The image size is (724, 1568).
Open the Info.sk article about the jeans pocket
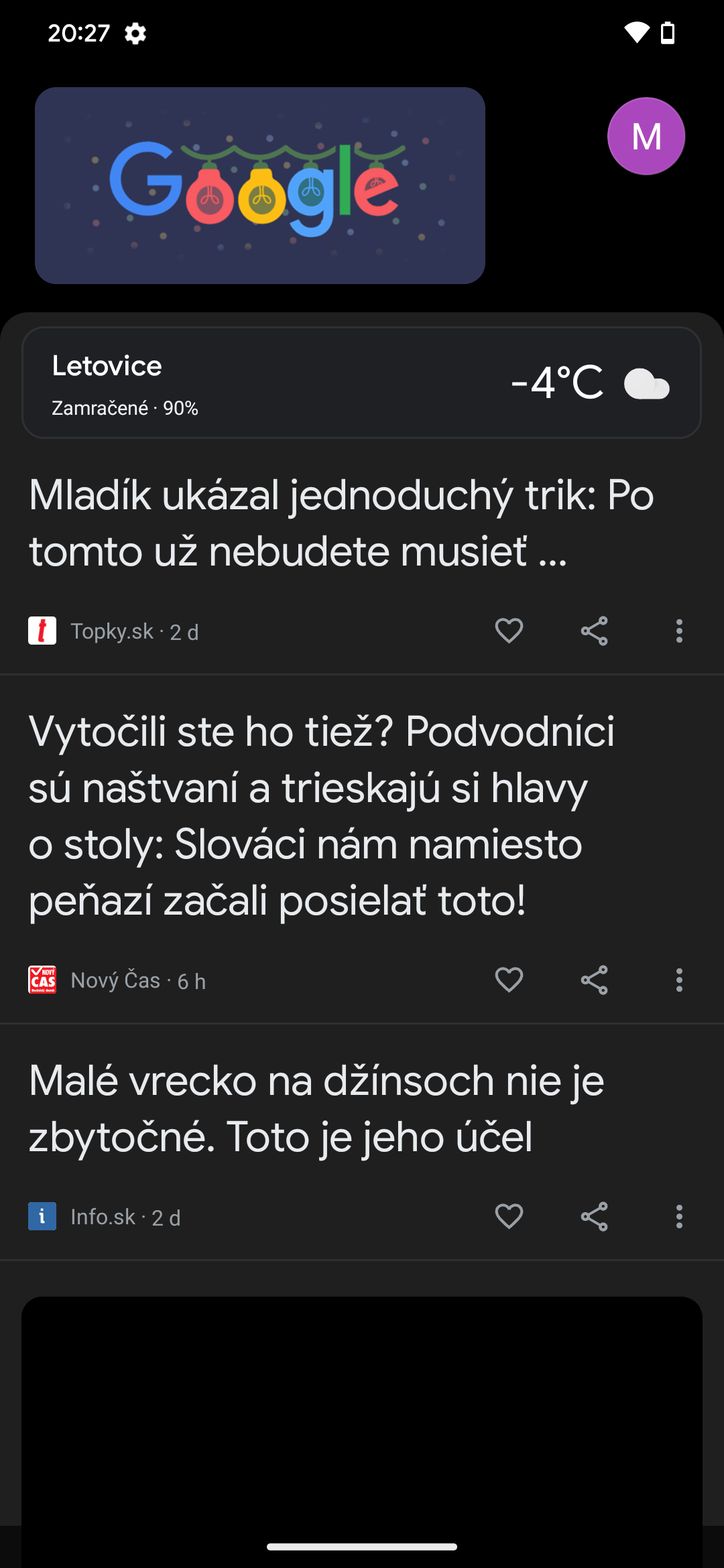316,1109
